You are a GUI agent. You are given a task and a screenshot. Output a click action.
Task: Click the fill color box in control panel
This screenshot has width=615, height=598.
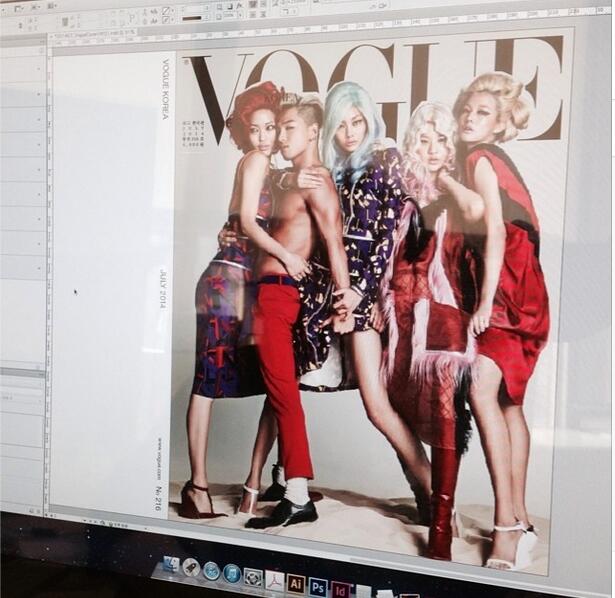[x=167, y=12]
